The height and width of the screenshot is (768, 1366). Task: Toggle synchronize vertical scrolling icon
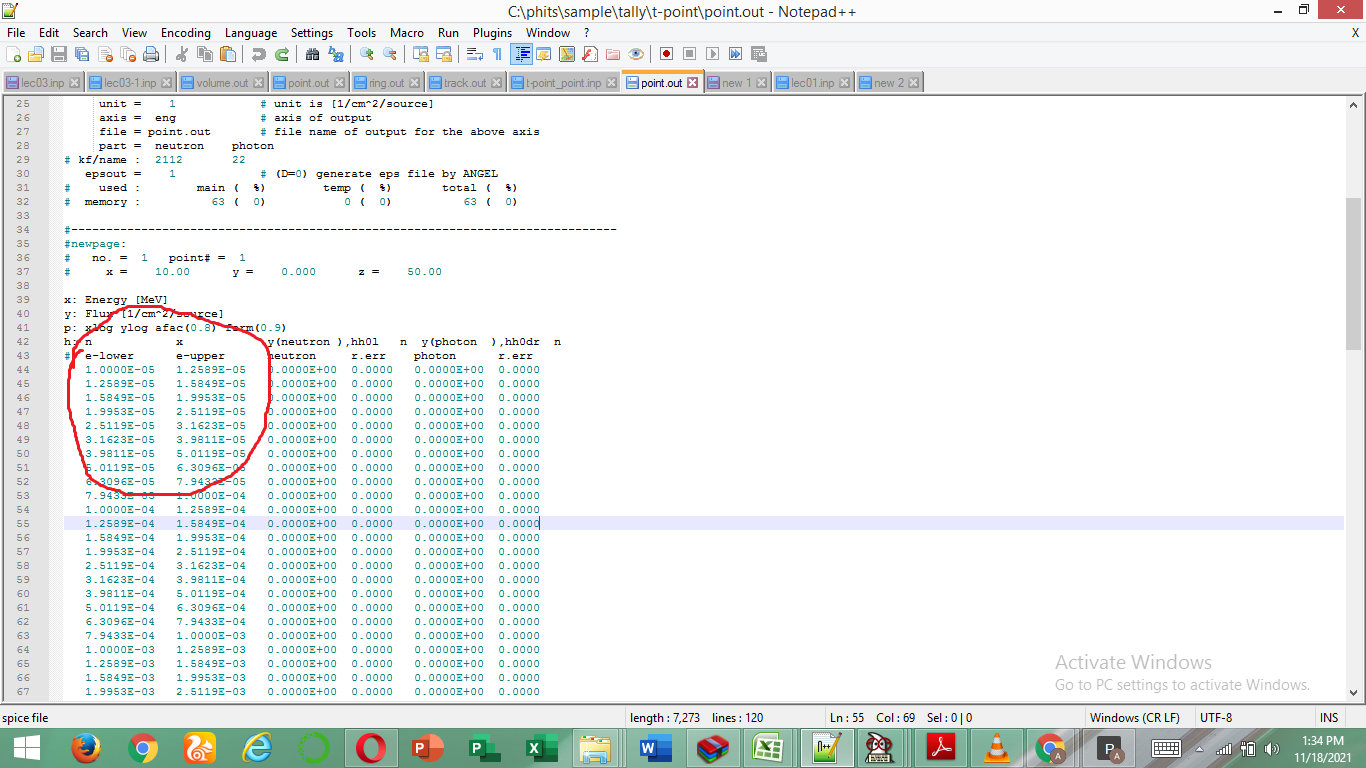tap(421, 54)
